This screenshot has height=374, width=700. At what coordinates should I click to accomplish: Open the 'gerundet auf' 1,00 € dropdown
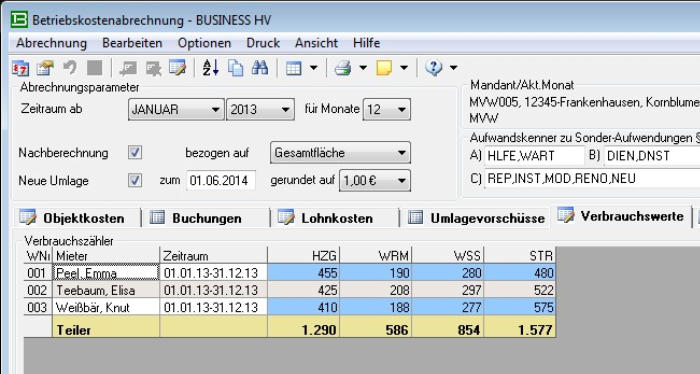[375, 181]
